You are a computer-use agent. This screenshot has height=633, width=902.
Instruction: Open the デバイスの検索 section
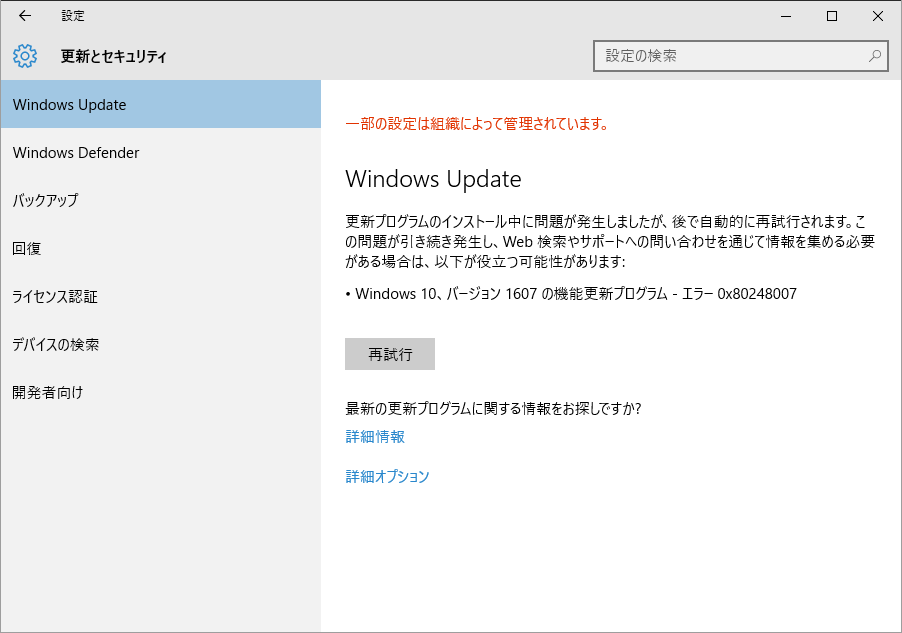[x=160, y=344]
